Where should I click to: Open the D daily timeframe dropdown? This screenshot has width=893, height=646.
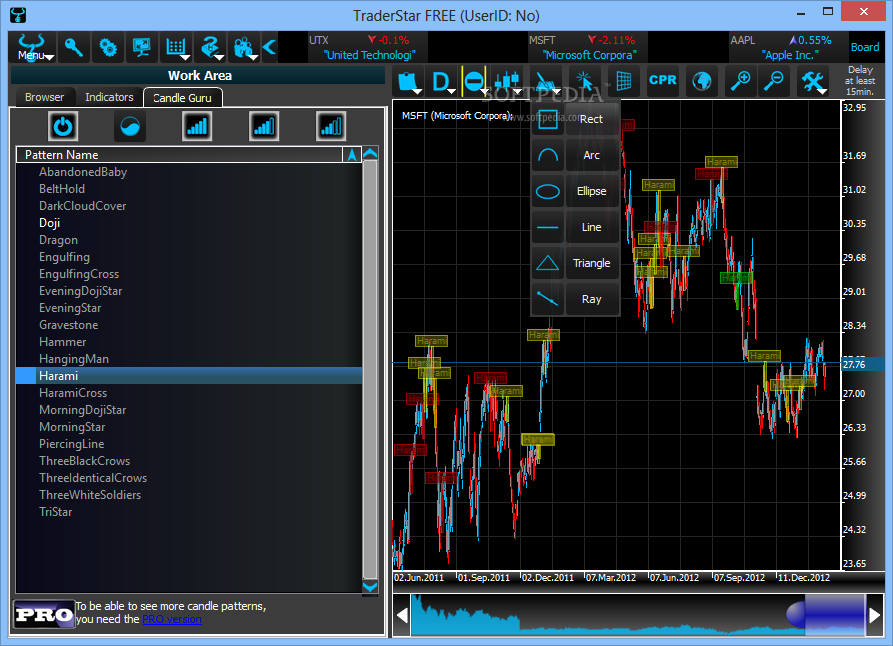click(443, 81)
